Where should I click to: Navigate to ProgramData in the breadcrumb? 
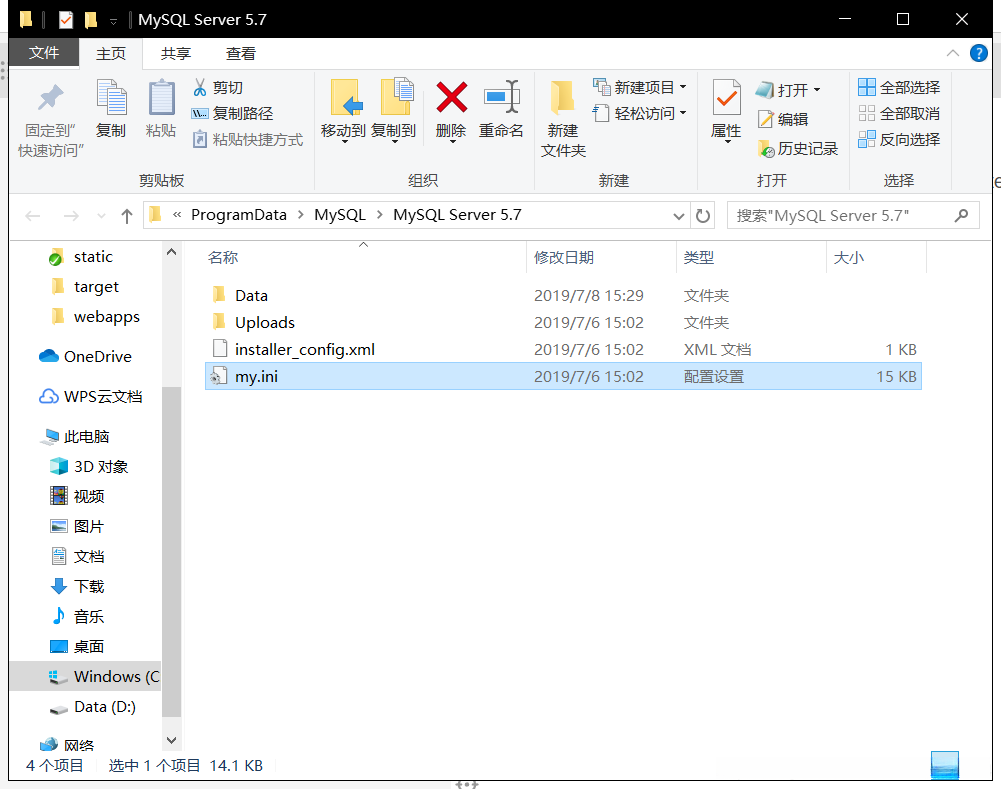[x=239, y=215]
